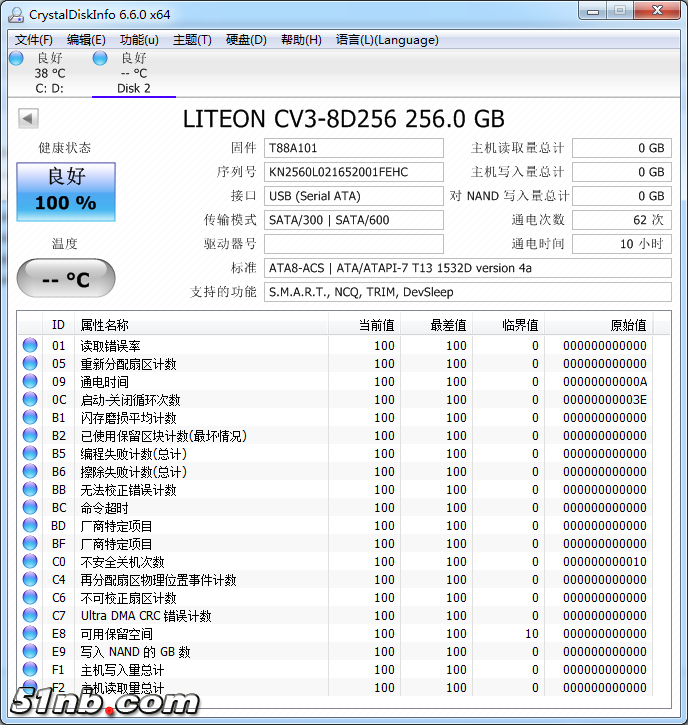
Task: Click the previous disk arrow button
Action: click(x=28, y=120)
